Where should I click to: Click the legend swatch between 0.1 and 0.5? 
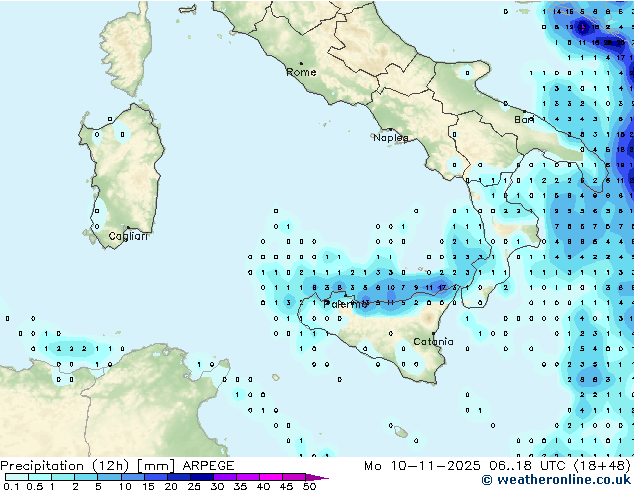(x=17, y=477)
